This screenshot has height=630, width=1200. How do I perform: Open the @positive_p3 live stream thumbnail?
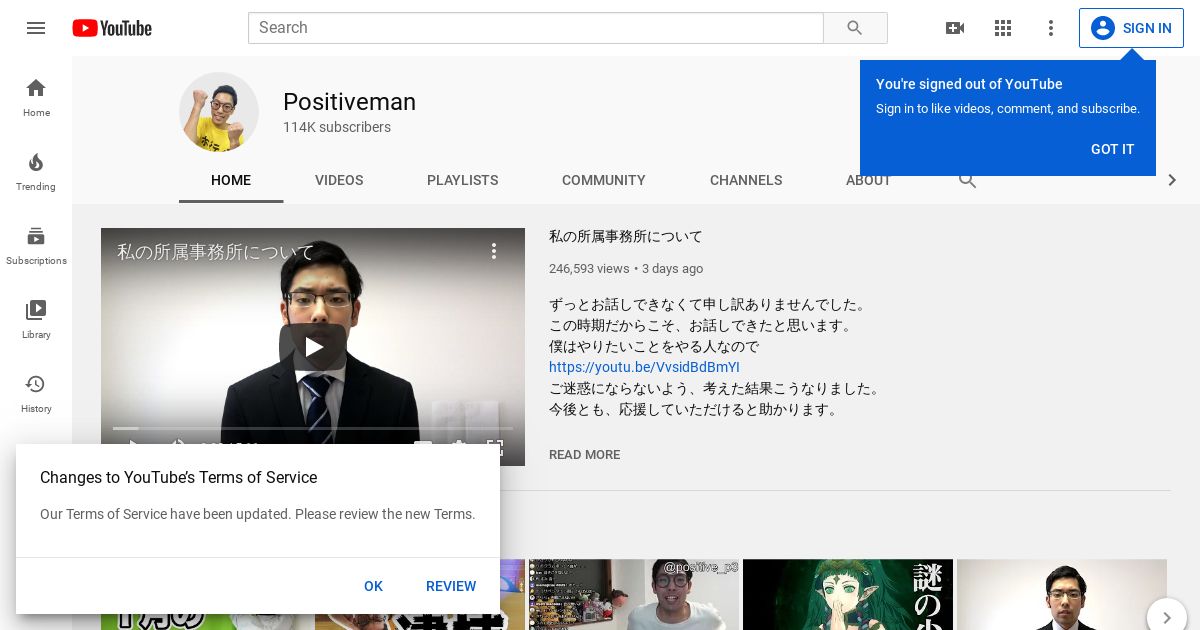point(634,594)
